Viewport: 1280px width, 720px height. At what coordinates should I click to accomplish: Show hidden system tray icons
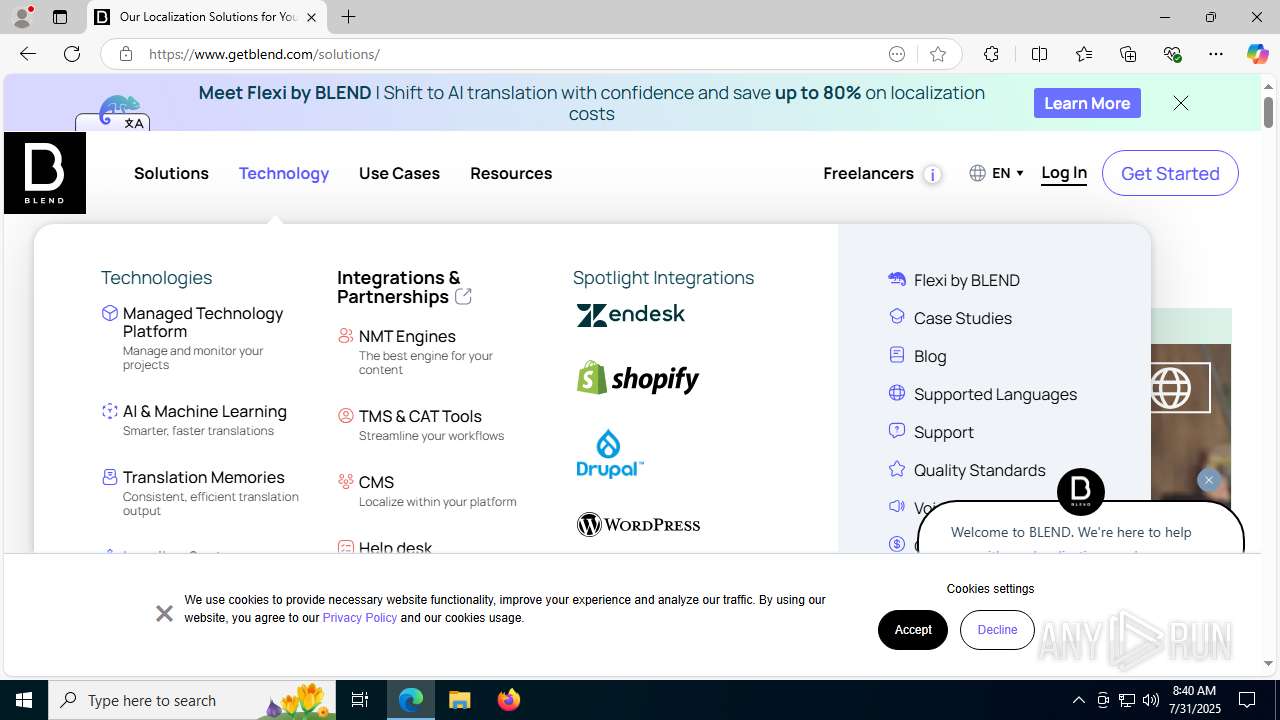[1078, 700]
